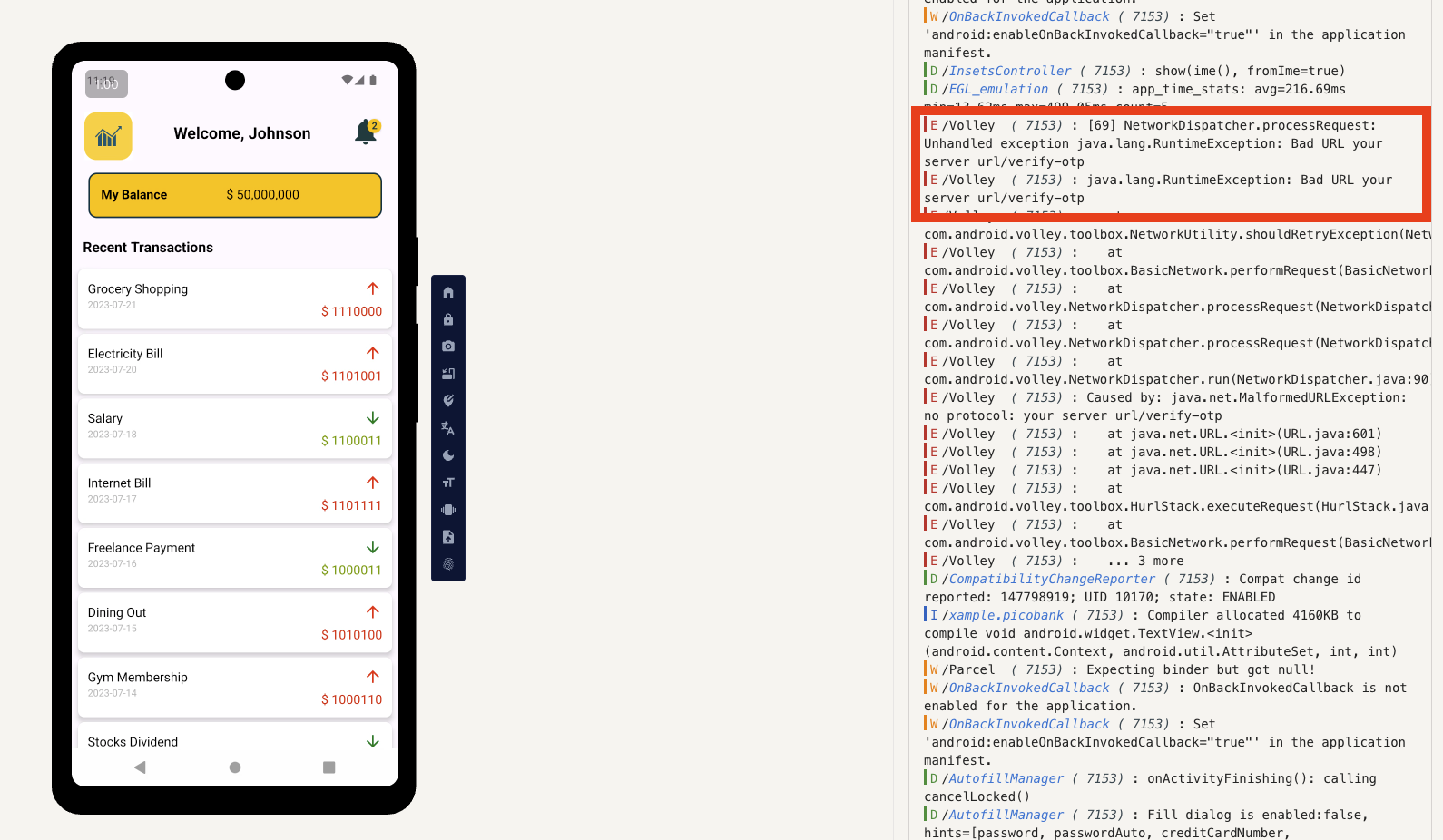
Task: Click the $ 1101111 amount
Action: point(351,505)
